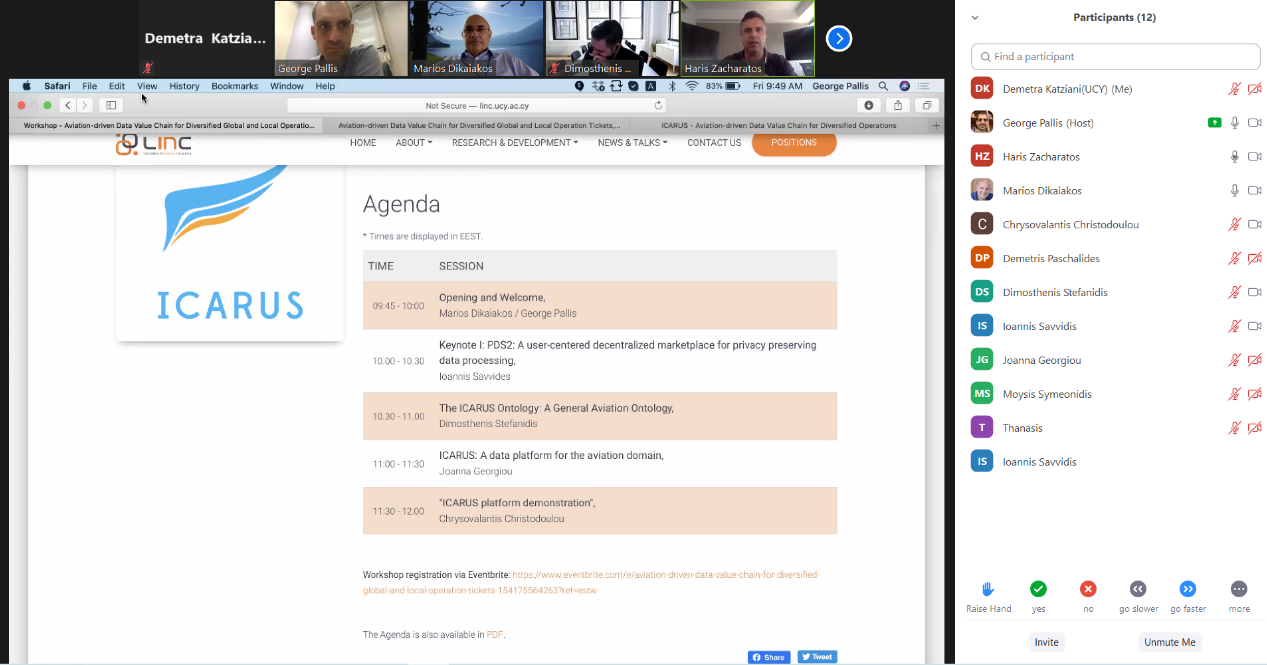Select the go slower icon

1138,589
